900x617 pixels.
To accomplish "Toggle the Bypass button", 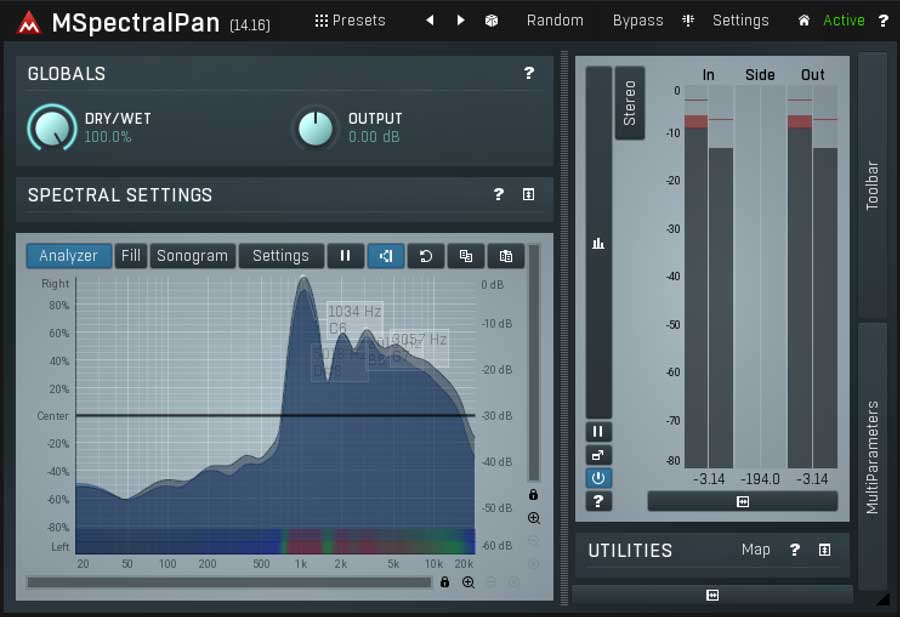I will 638,21.
